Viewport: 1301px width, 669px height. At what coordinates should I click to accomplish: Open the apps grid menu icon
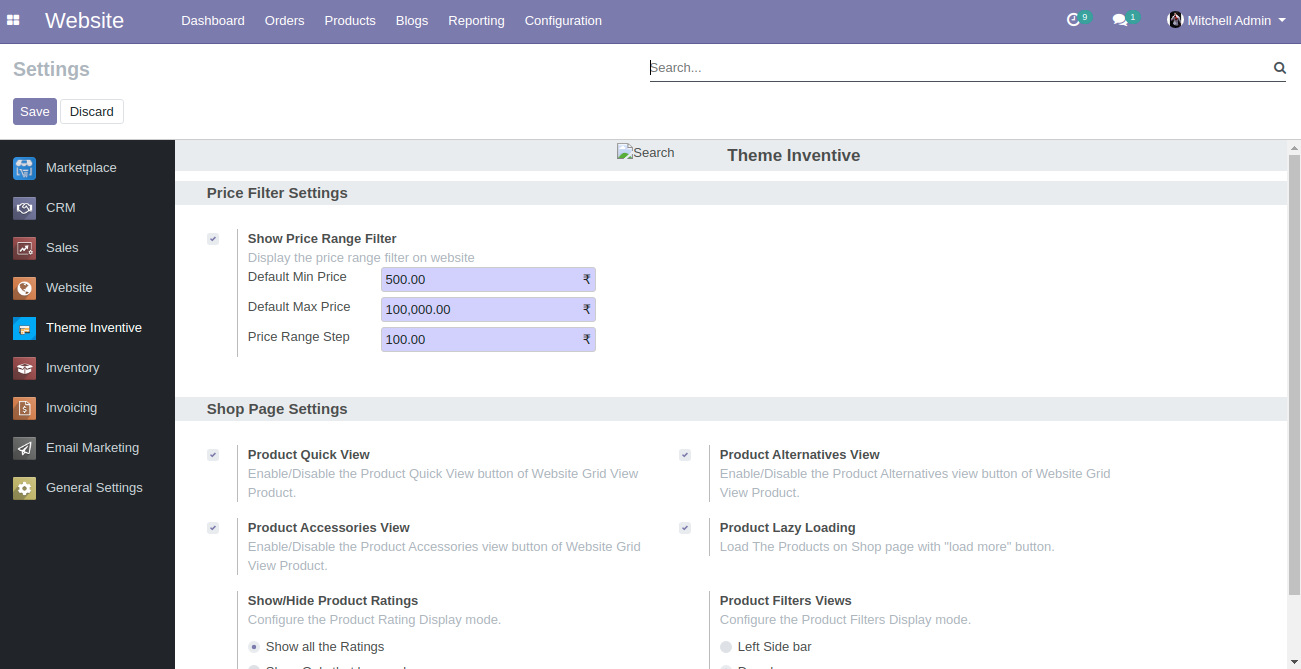(x=14, y=20)
